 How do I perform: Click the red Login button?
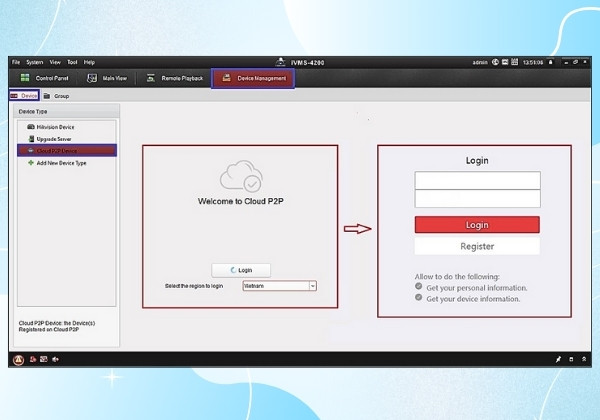pos(477,225)
